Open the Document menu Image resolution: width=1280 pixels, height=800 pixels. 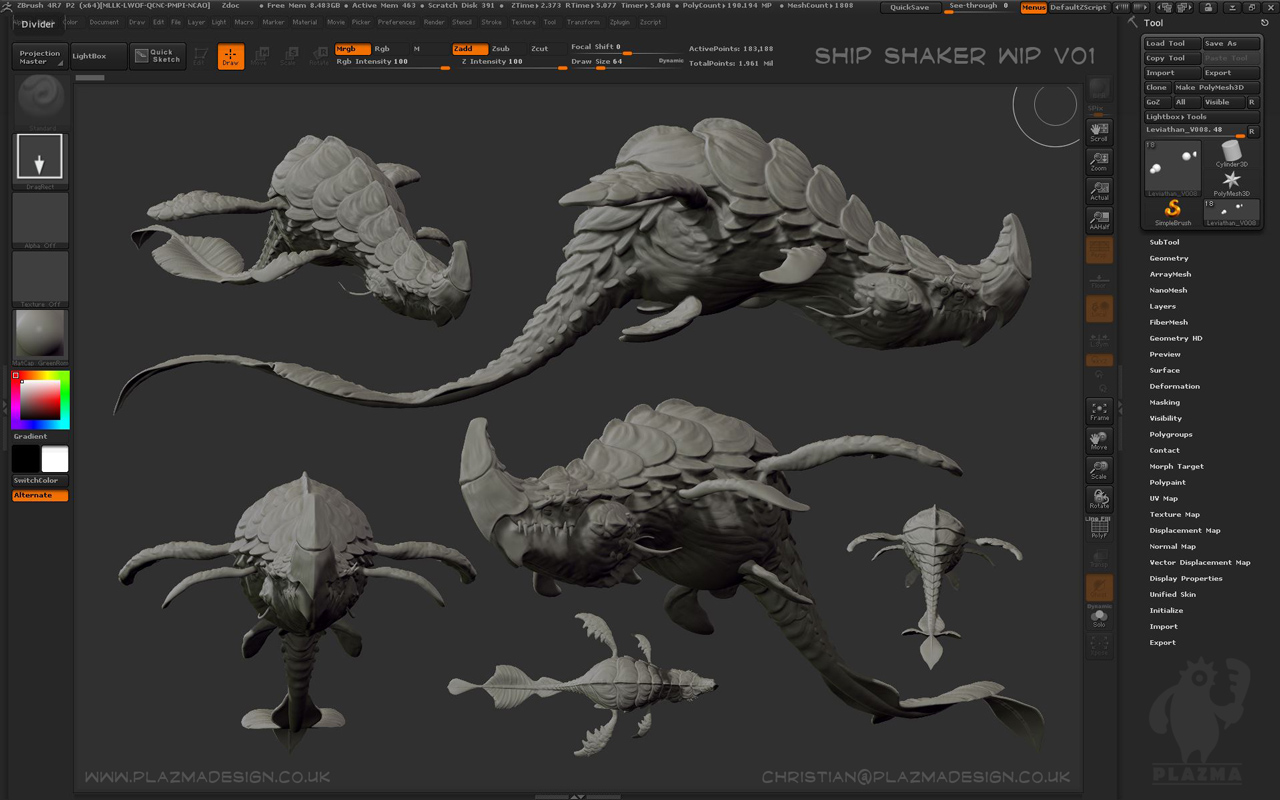pyautogui.click(x=104, y=22)
